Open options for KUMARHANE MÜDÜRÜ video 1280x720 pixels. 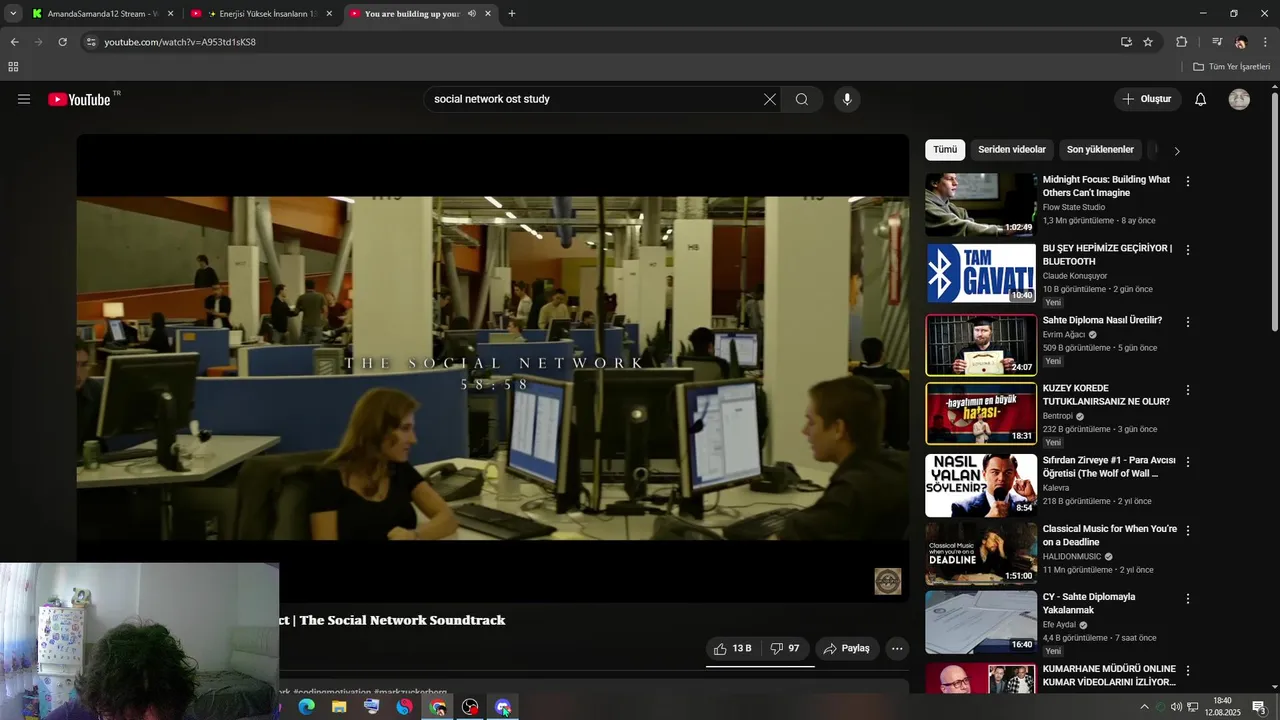pyautogui.click(x=1188, y=670)
